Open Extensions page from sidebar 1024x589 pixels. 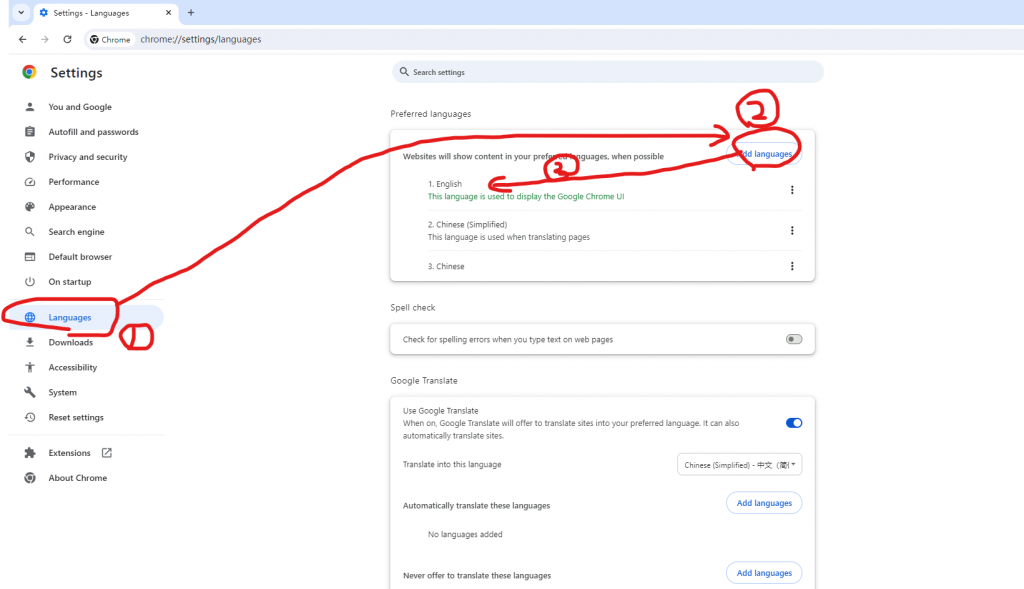tap(69, 453)
